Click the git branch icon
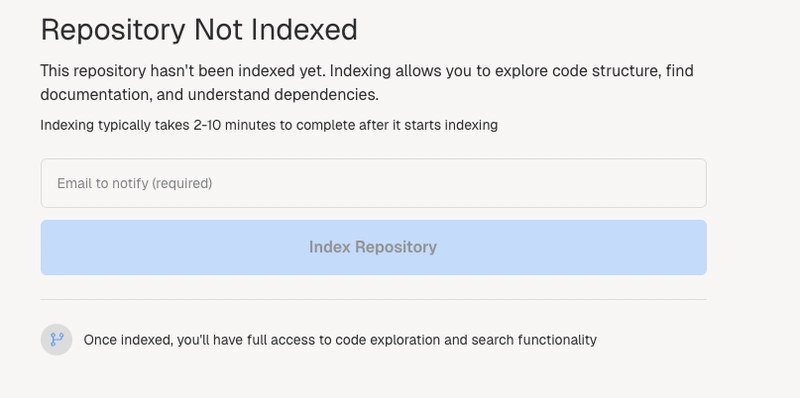 57,339
